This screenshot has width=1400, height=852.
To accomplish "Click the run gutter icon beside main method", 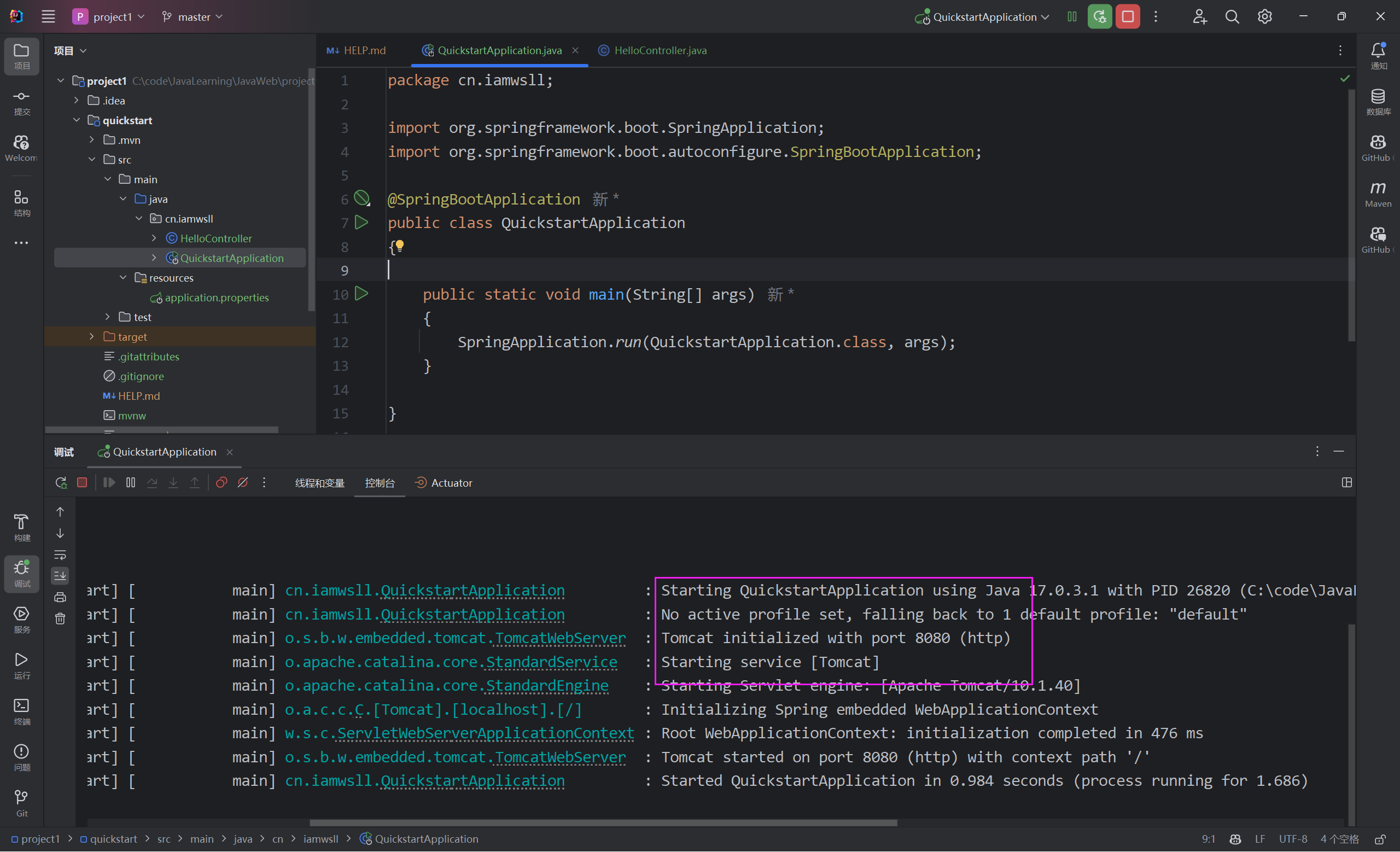I will coord(361,294).
